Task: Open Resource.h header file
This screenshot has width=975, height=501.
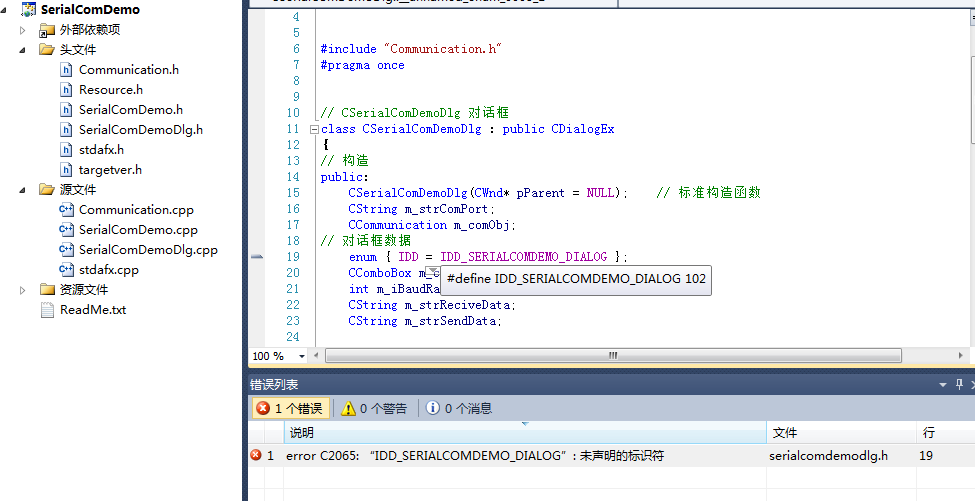Action: pos(111,90)
